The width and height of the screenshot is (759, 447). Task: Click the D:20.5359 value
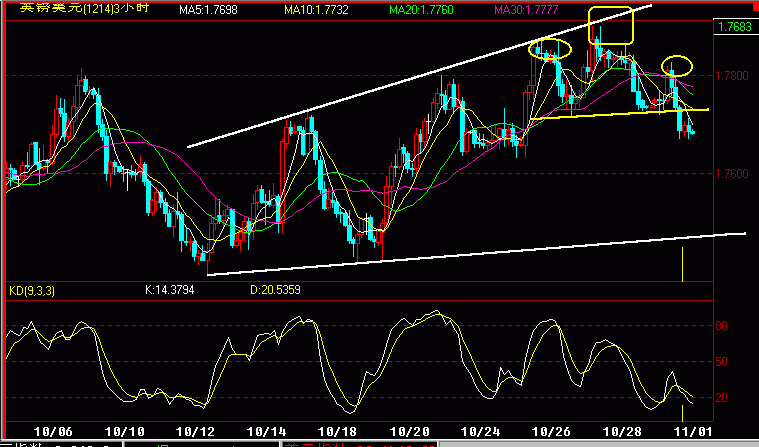[275, 290]
